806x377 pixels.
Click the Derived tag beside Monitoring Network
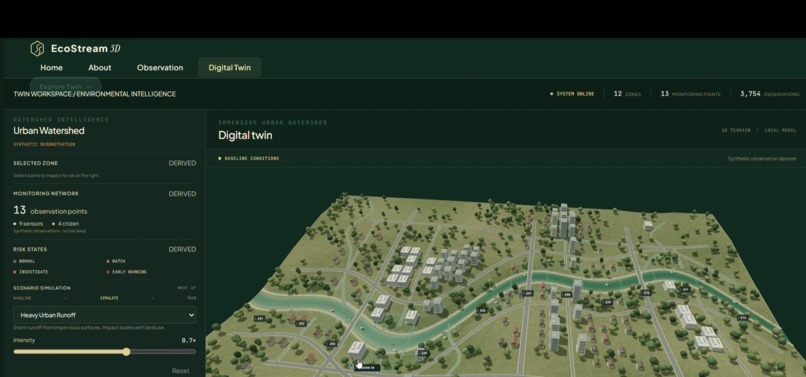(x=182, y=194)
